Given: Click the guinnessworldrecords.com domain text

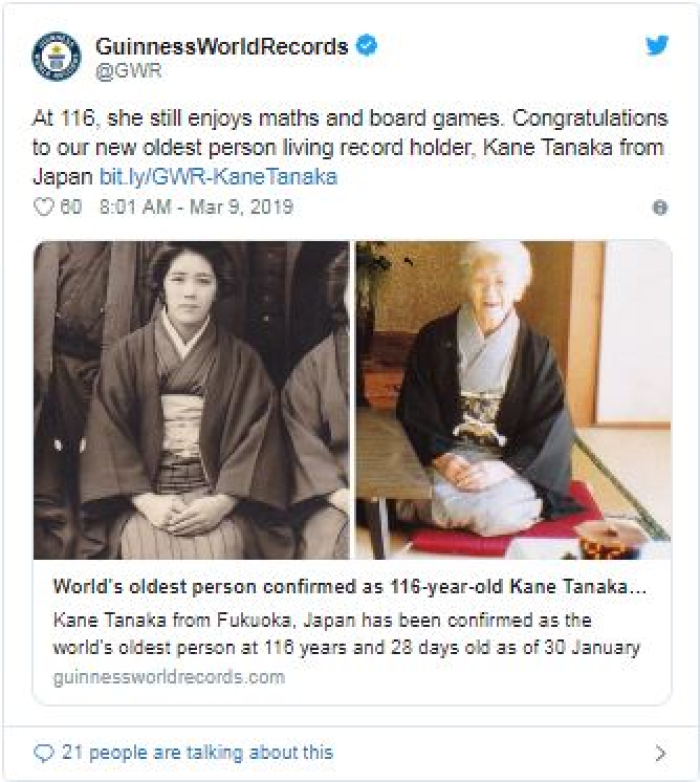Looking at the screenshot, I should 169,677.
